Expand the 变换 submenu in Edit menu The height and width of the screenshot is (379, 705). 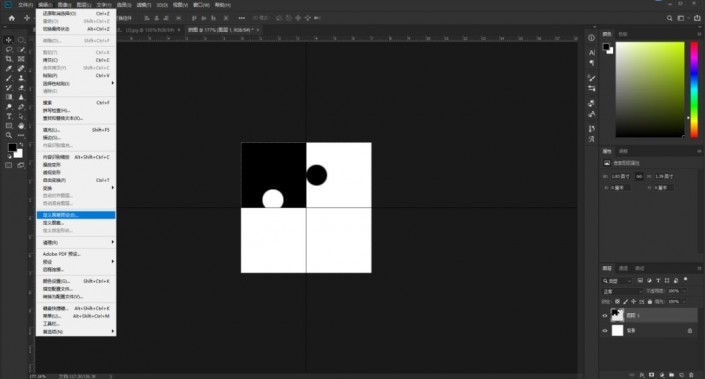click(x=76, y=188)
